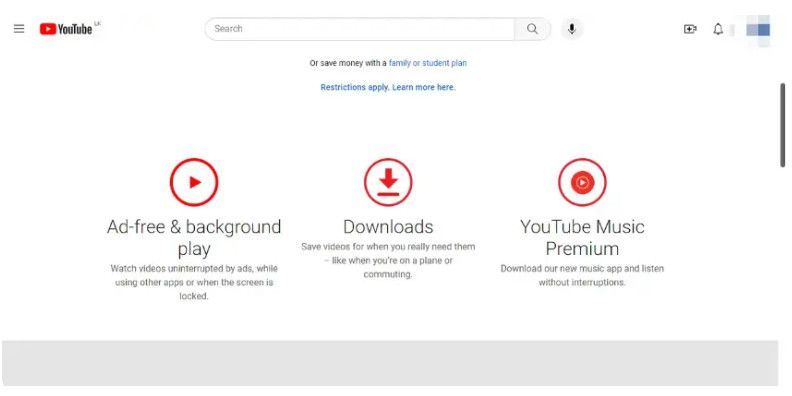Open the notifications bell
This screenshot has width=792, height=396.
coord(718,29)
